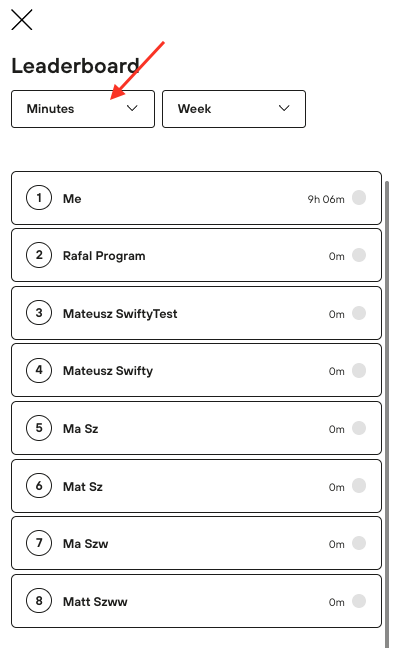The height and width of the screenshot is (648, 403).
Task: Select the Matt Szww name
Action: (95, 602)
